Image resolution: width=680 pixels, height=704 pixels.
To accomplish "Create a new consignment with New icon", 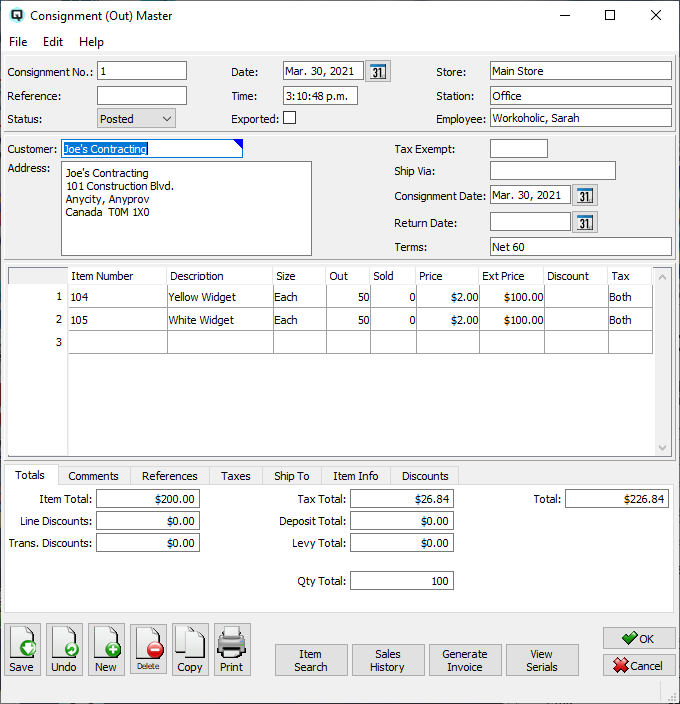I will point(106,649).
